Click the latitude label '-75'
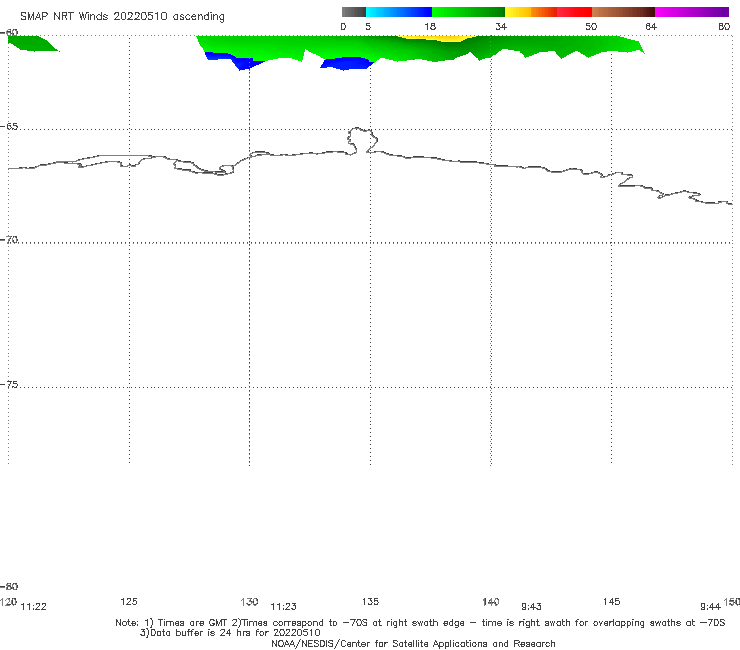The width and height of the screenshot is (740, 650). tap(9, 385)
